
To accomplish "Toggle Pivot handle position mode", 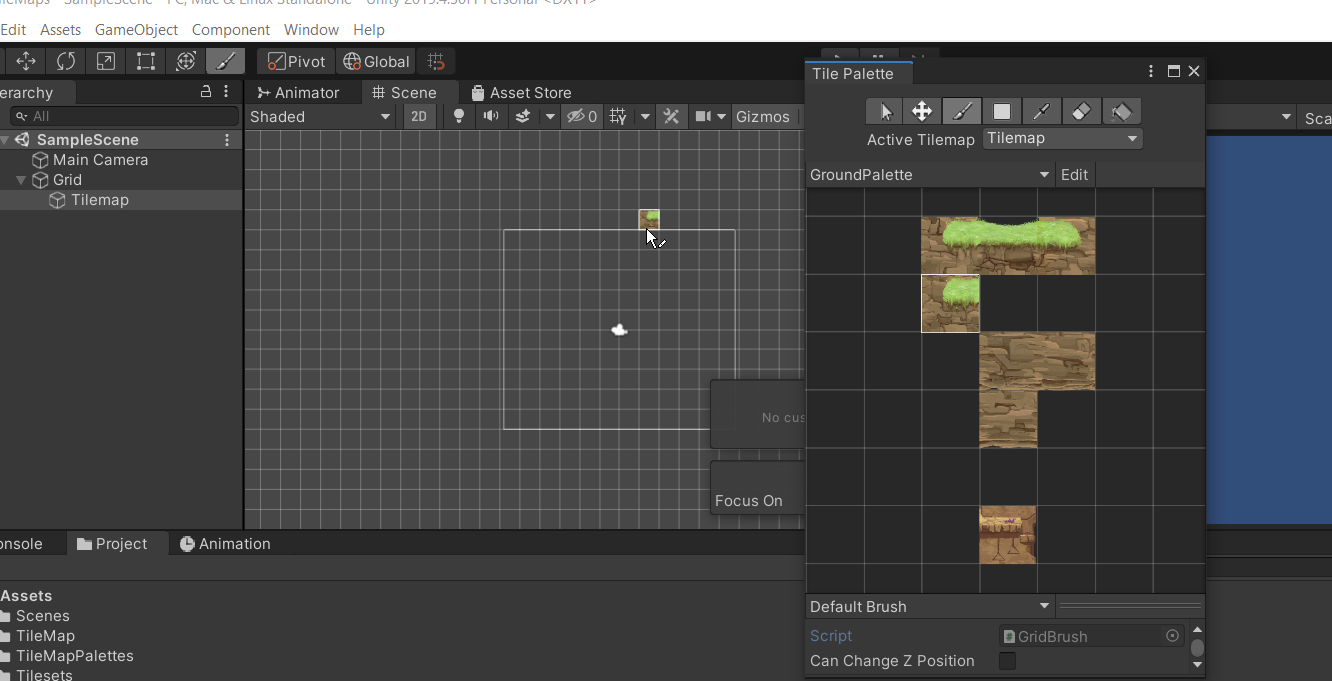I will [296, 61].
